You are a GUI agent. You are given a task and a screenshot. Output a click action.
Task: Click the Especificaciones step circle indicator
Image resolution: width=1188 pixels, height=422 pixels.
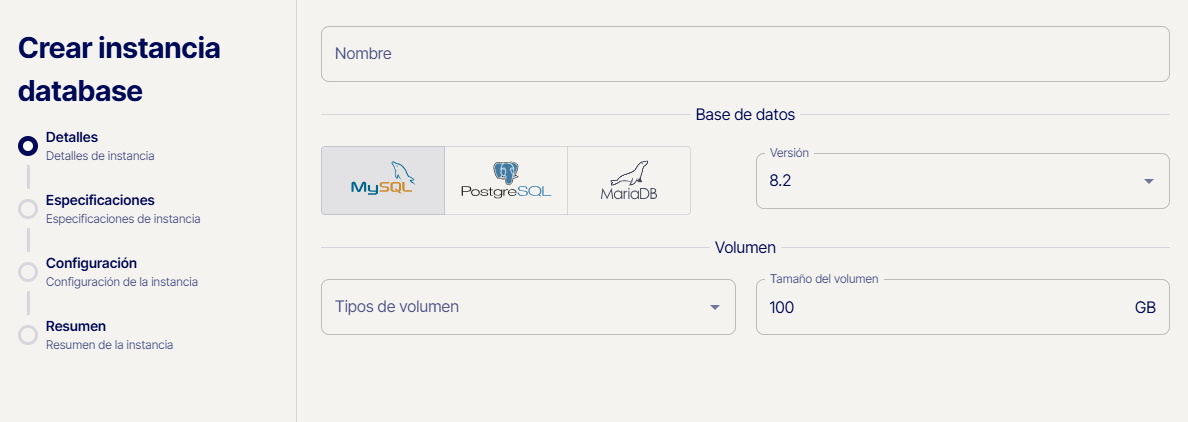(28, 209)
